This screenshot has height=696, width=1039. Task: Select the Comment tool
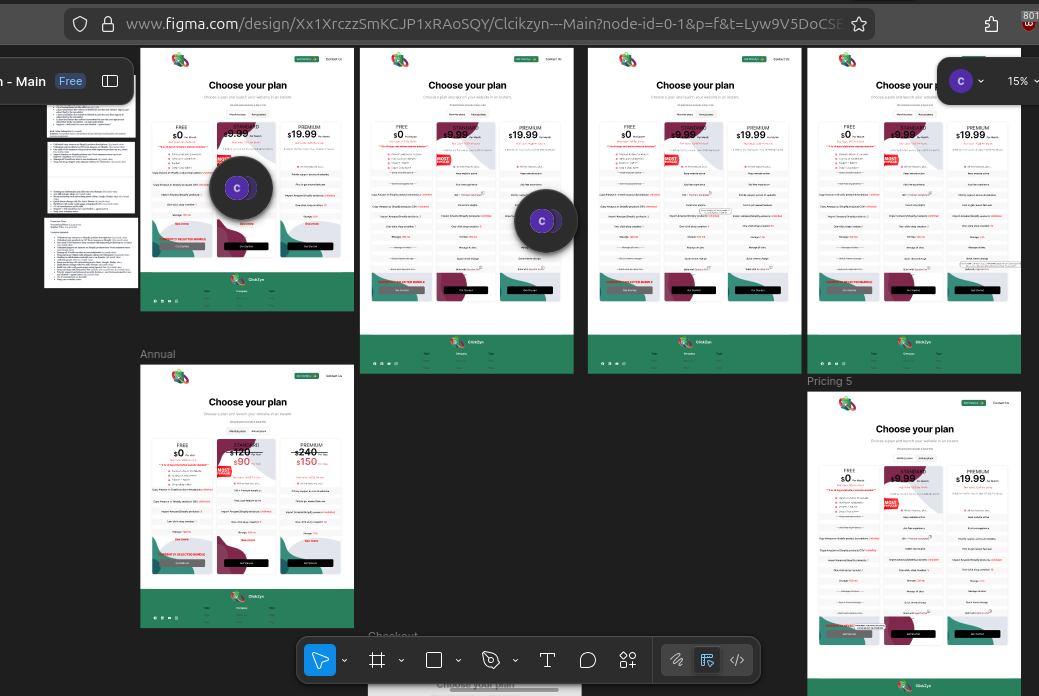click(x=588, y=660)
